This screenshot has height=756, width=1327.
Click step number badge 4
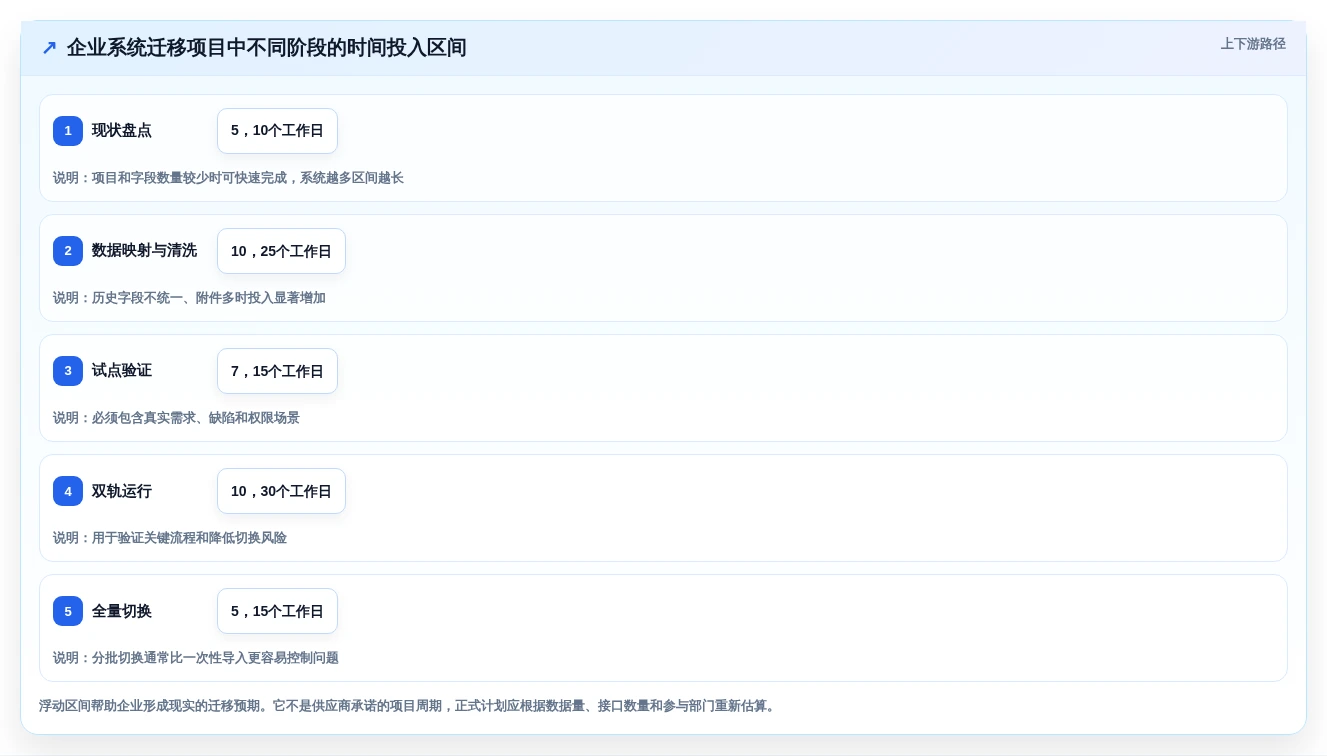[68, 491]
